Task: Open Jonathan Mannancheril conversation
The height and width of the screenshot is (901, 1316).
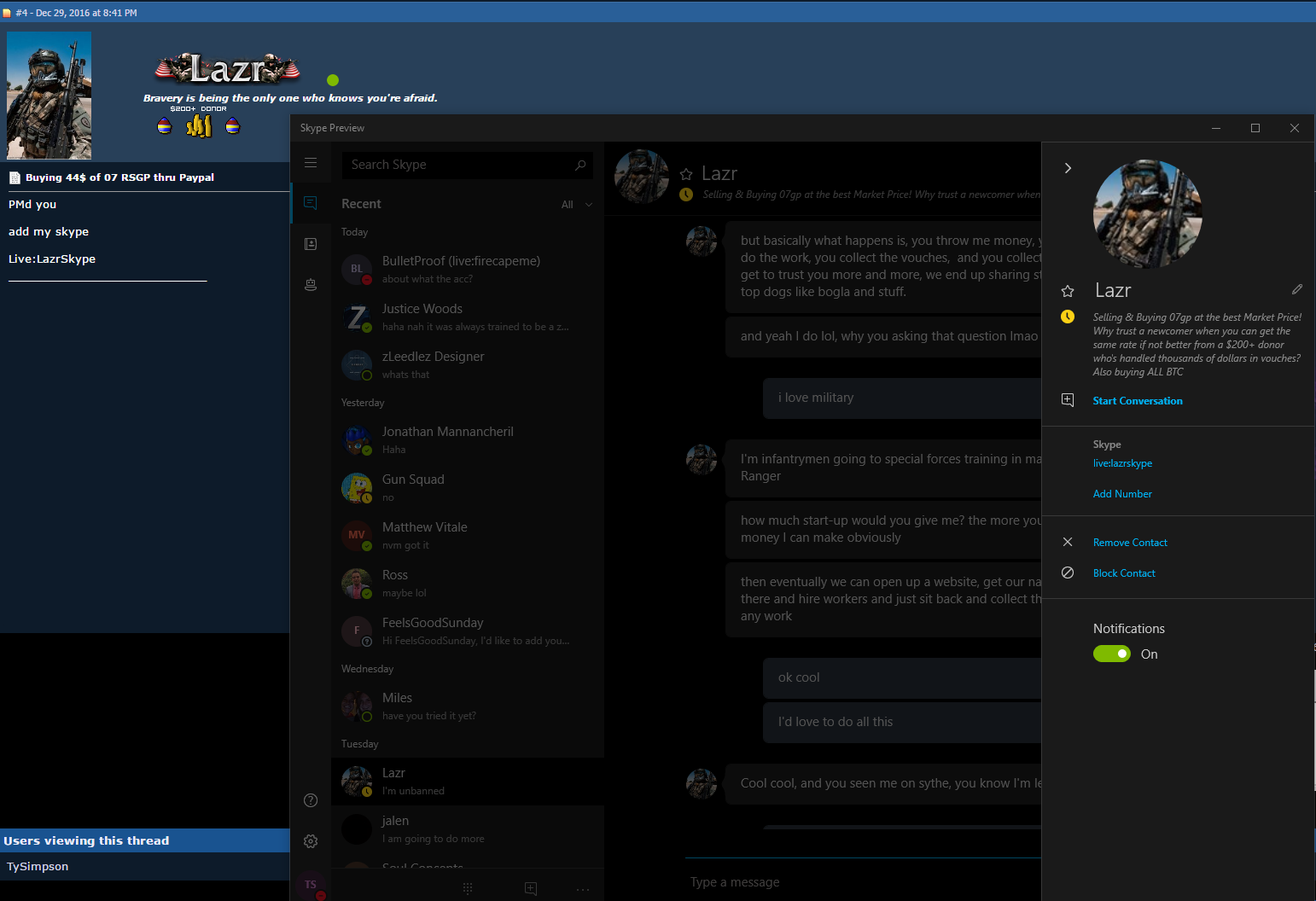Action: 468,440
